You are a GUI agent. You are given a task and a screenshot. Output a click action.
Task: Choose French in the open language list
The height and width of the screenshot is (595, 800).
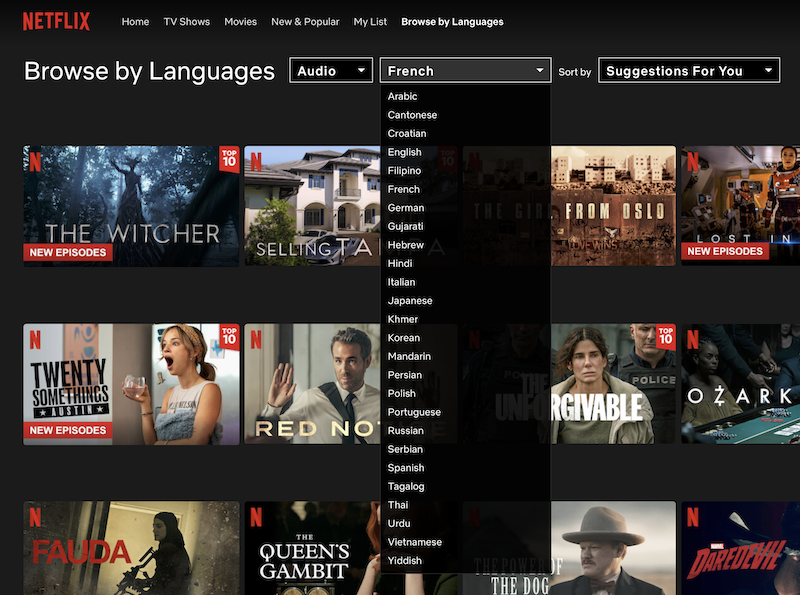click(404, 189)
